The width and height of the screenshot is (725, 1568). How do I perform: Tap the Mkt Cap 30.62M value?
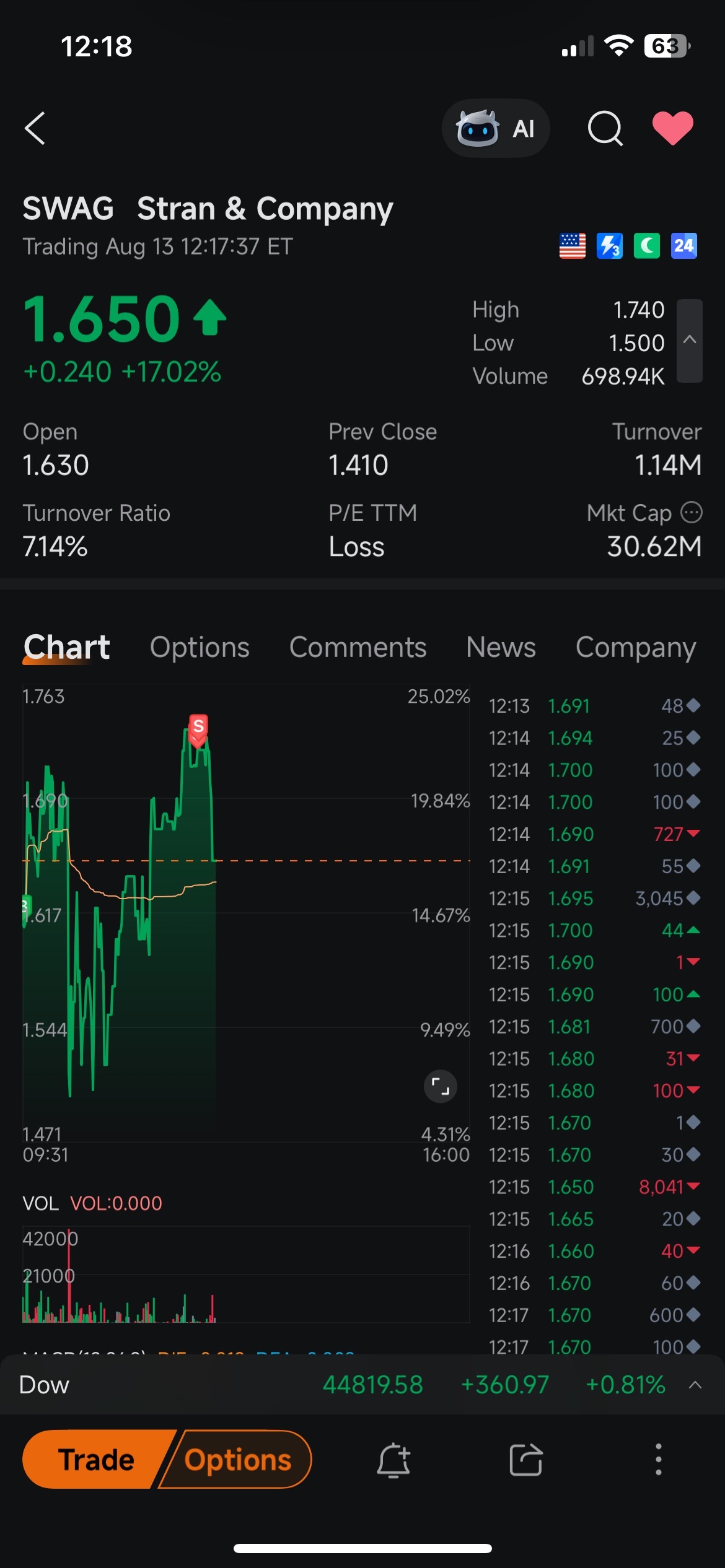pyautogui.click(x=654, y=546)
